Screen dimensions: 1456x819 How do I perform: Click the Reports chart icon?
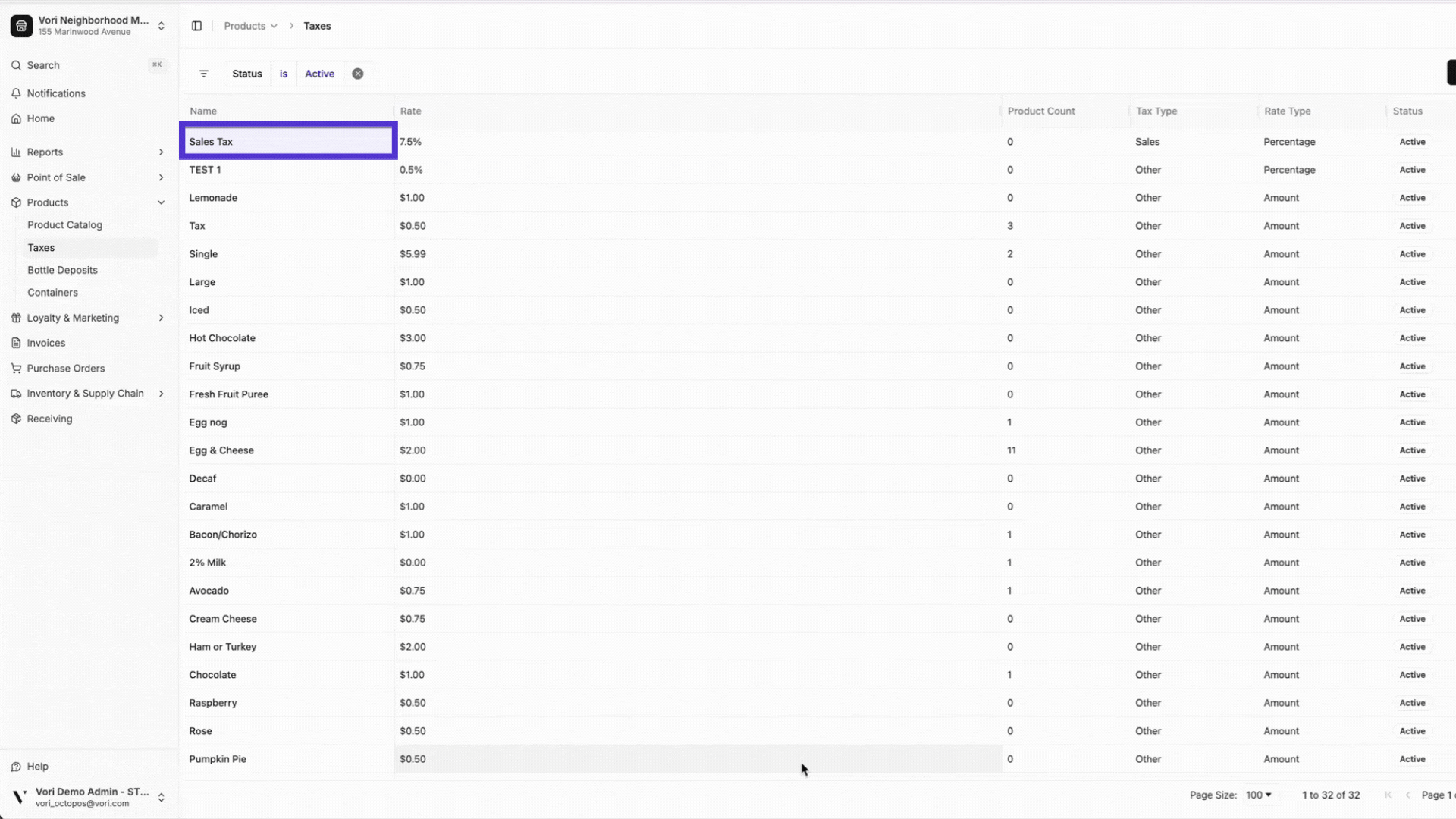click(16, 152)
